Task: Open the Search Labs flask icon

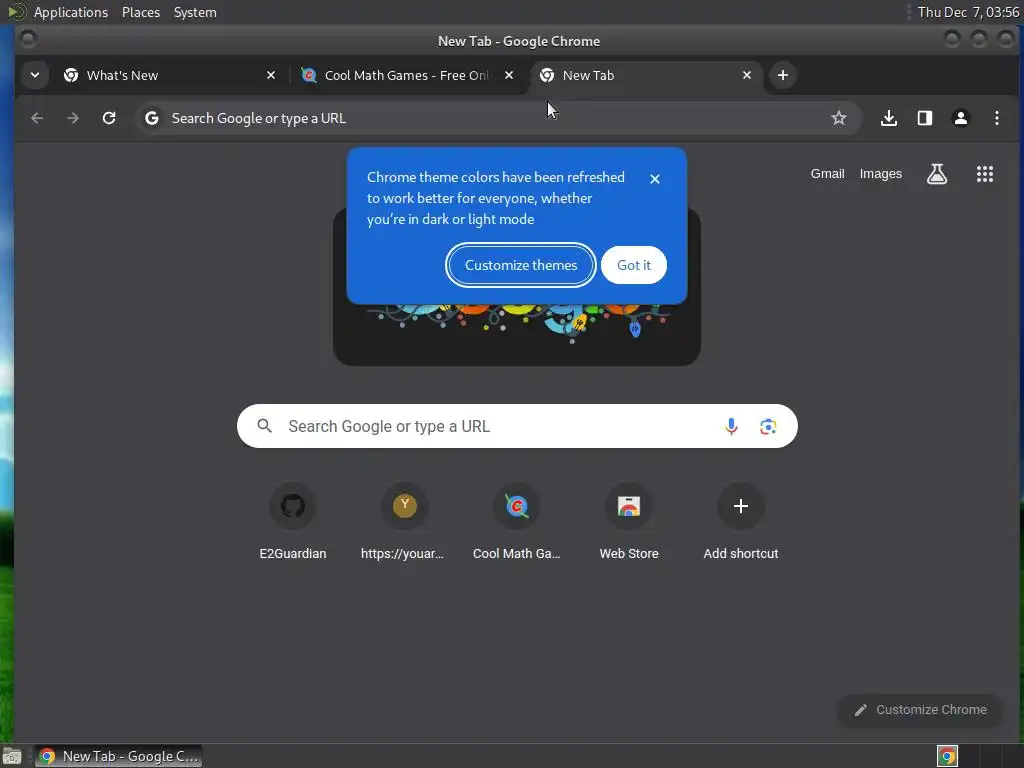Action: (937, 174)
